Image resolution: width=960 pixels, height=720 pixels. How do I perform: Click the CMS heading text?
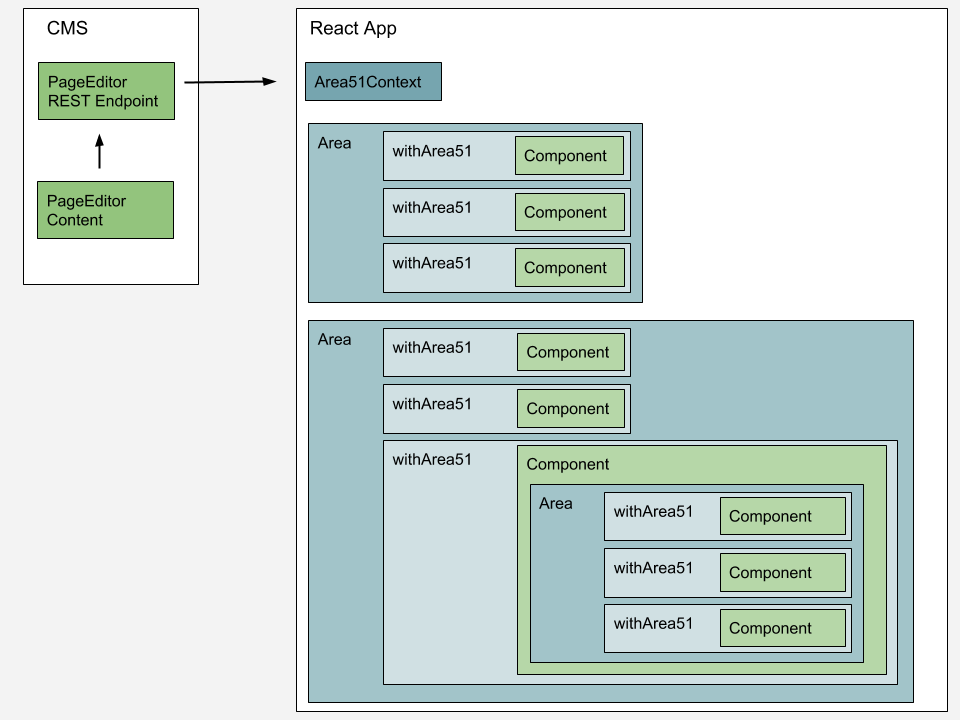pos(67,28)
